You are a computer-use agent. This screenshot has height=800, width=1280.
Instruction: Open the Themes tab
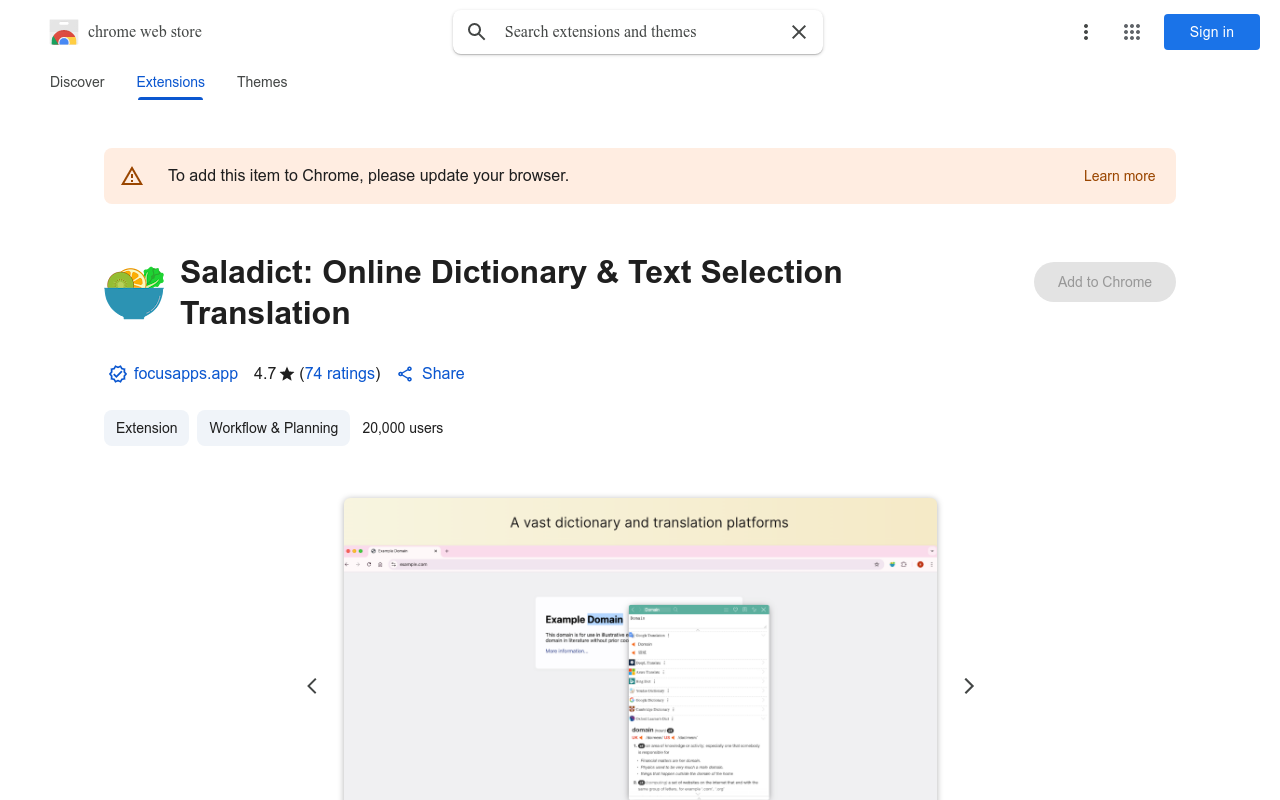coord(262,82)
